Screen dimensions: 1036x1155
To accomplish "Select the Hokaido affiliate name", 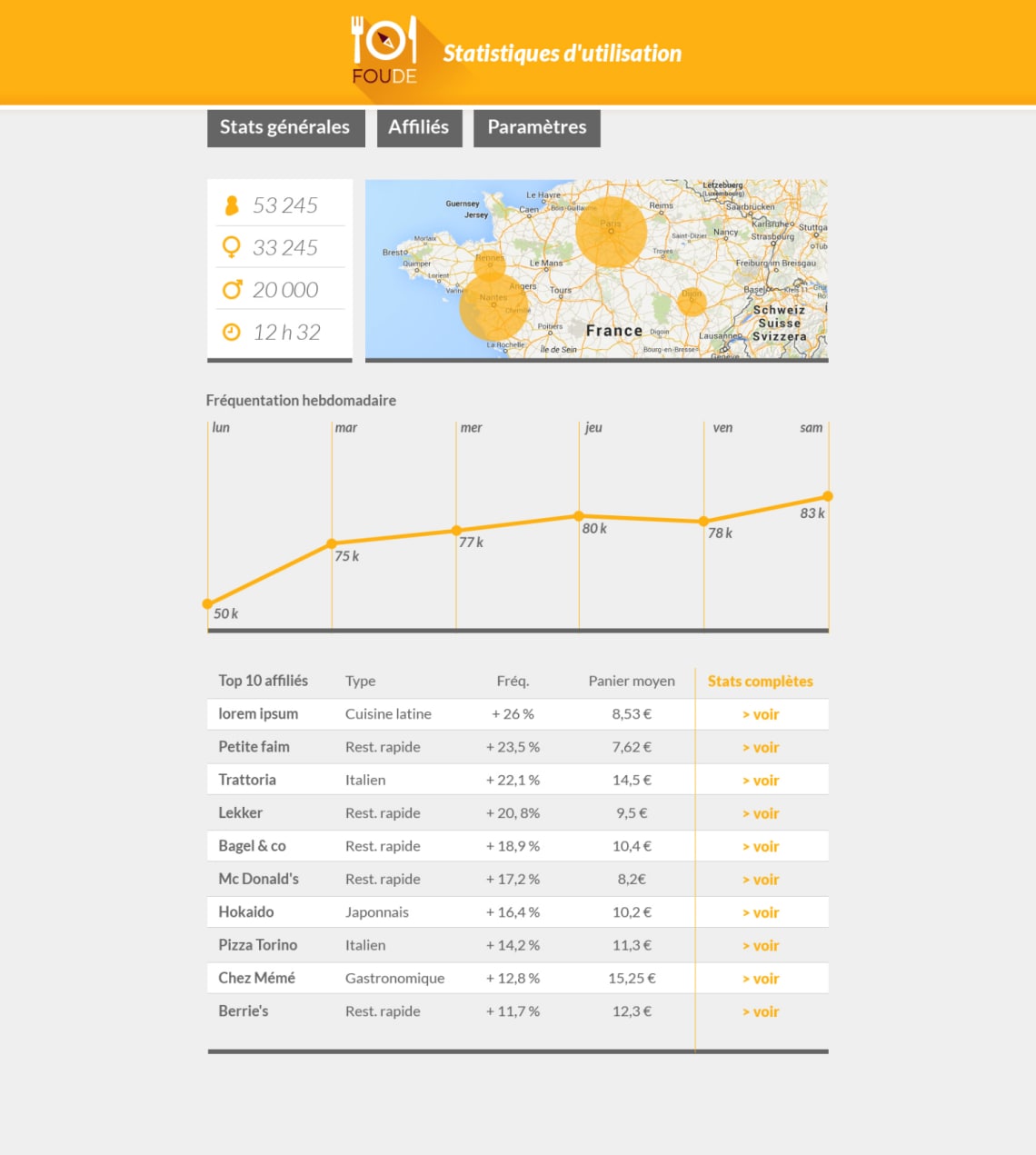I will coord(245,912).
